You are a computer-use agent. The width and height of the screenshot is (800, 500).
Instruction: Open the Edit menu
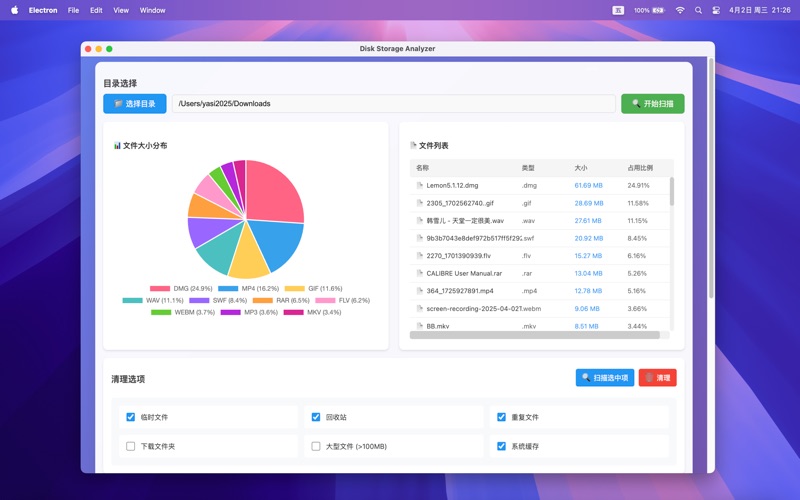tap(96, 10)
